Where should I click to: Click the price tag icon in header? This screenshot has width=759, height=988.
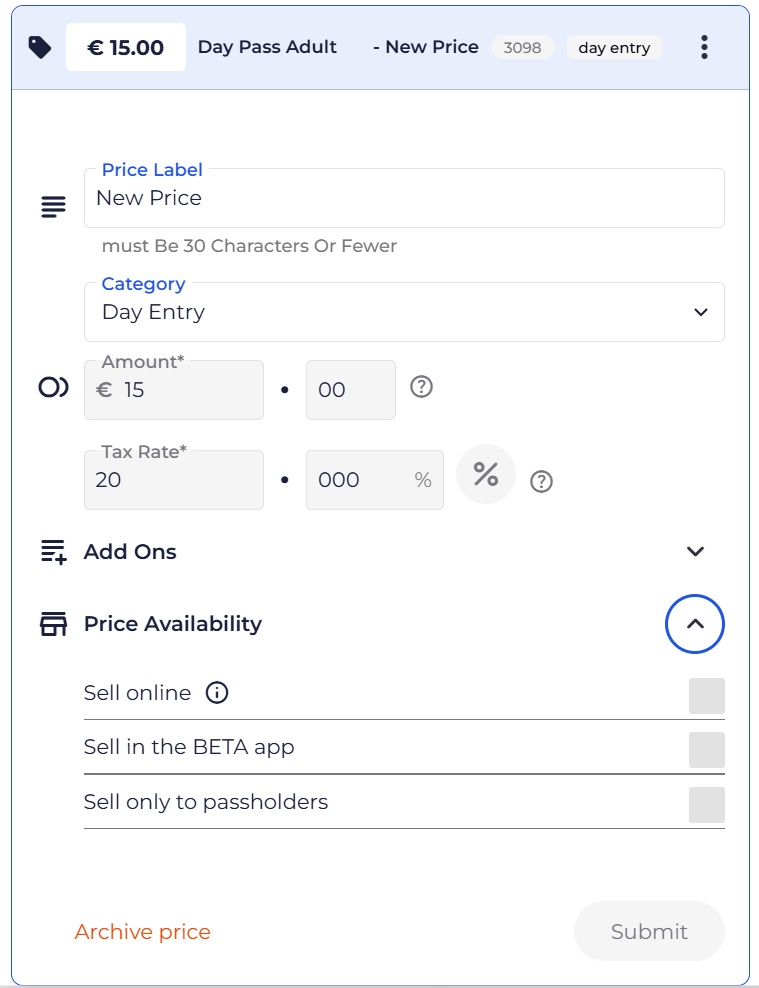(39, 47)
